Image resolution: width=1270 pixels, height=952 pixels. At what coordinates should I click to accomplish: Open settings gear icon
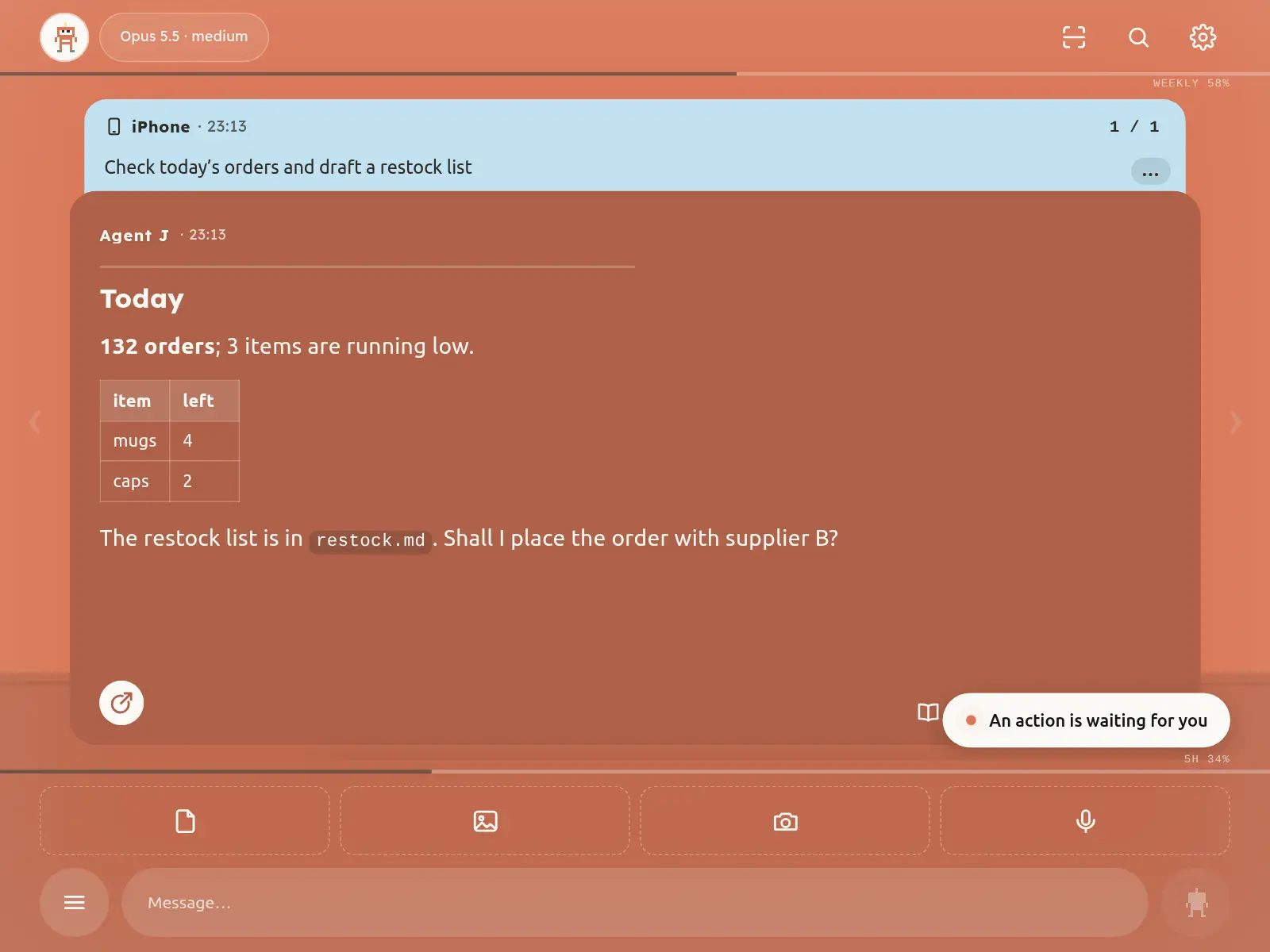tap(1203, 37)
